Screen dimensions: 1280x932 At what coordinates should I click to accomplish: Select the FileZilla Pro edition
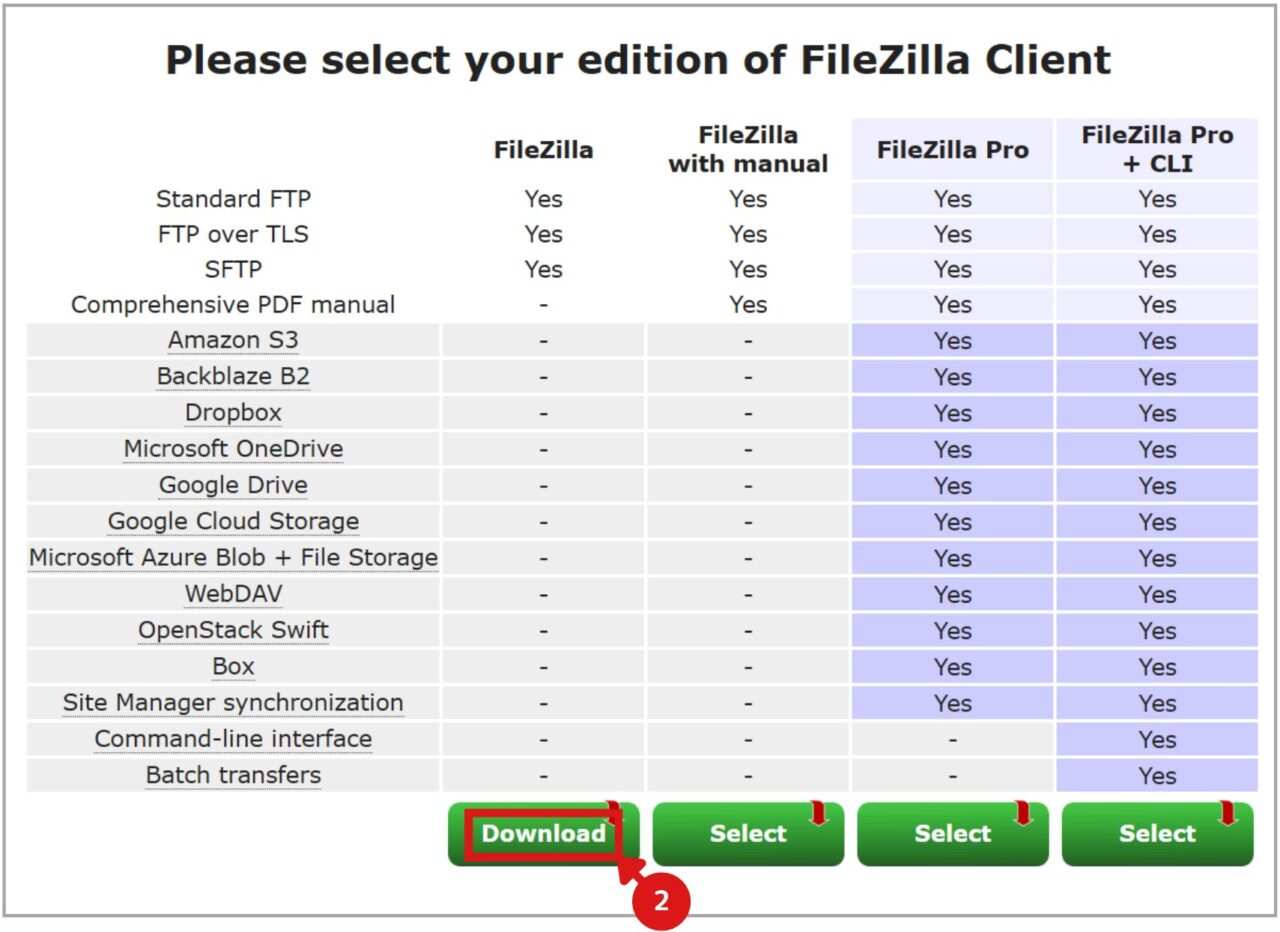click(x=952, y=833)
